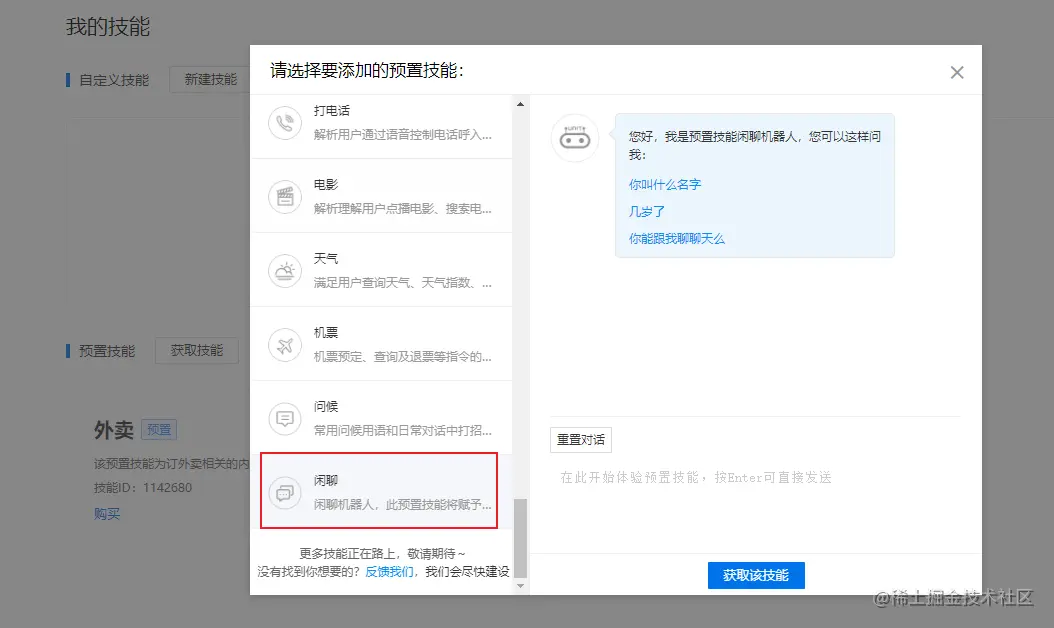Close the preset skill dialog
The height and width of the screenshot is (628, 1054).
coord(957,73)
